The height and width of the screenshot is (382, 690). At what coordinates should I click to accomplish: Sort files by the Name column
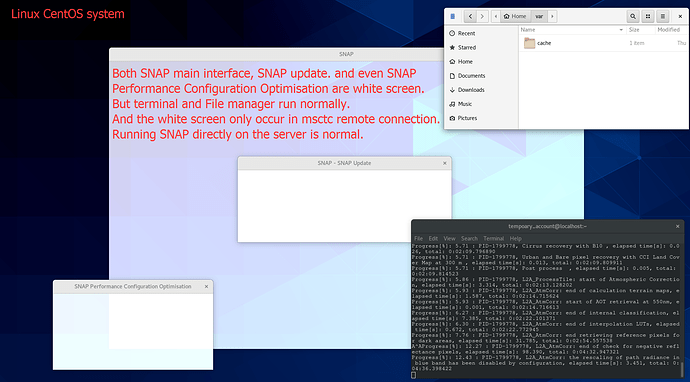point(572,29)
